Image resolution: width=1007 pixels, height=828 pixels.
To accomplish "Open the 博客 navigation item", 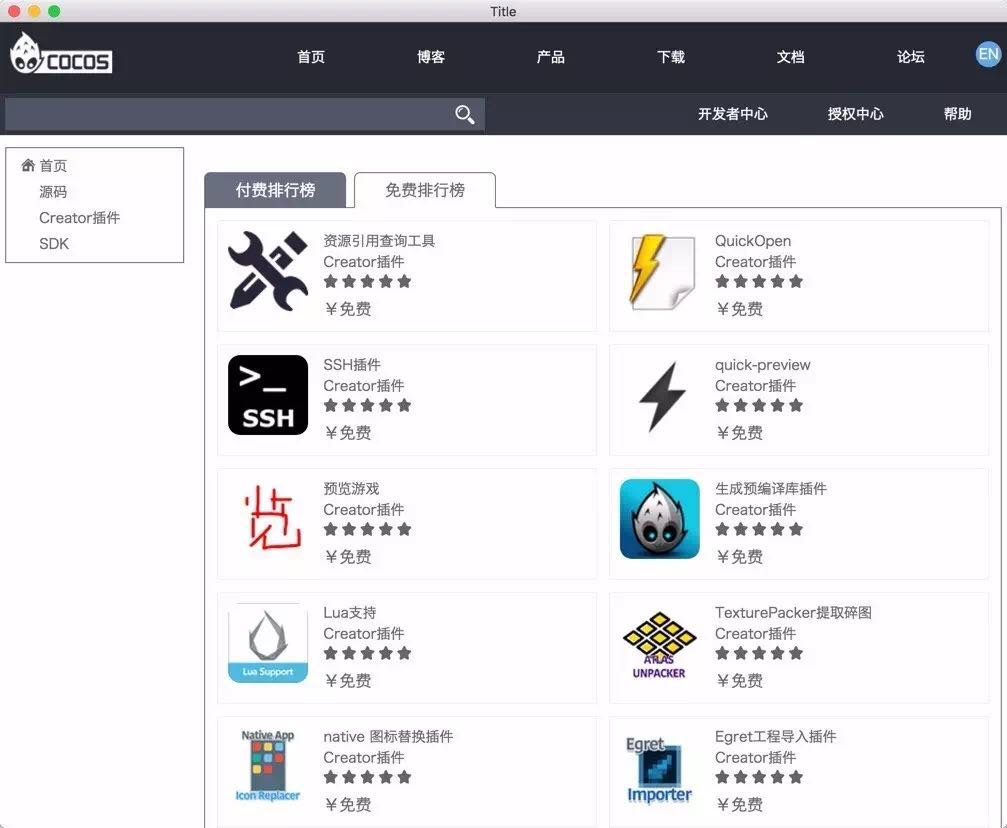I will (x=431, y=57).
